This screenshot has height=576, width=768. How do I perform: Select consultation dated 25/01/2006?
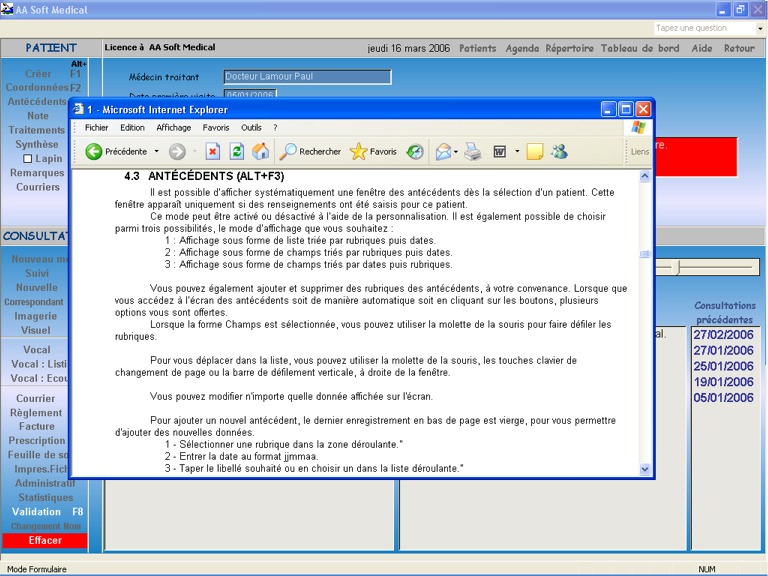[723, 366]
